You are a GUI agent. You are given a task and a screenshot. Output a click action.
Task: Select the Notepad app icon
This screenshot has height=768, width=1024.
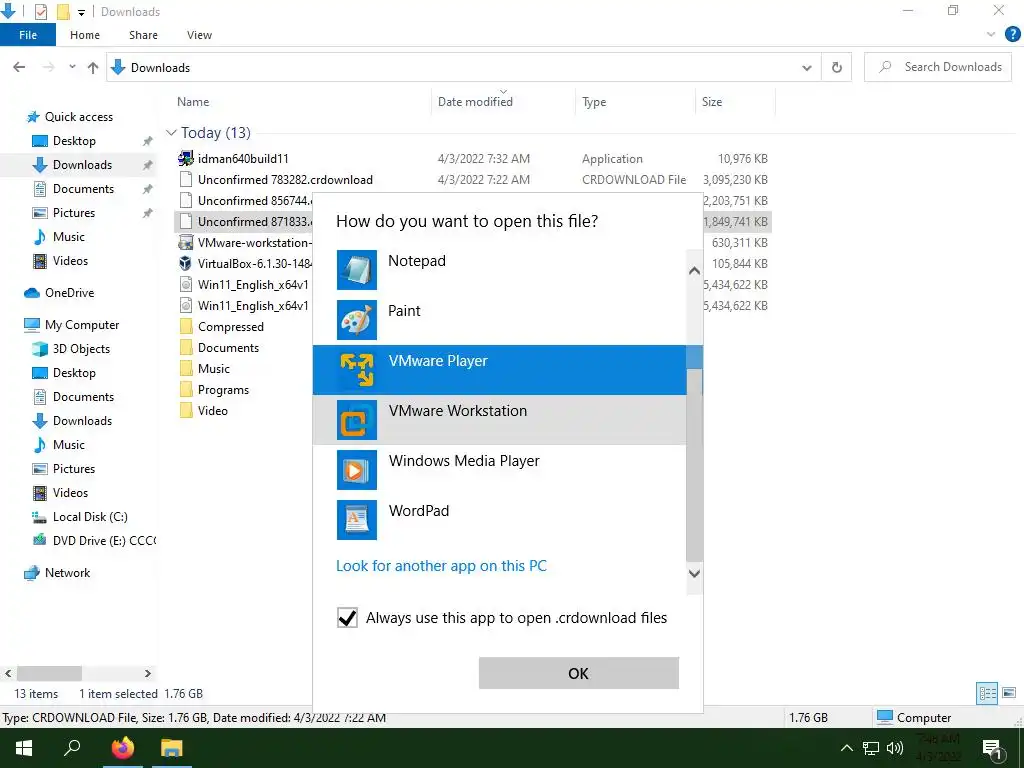(x=357, y=270)
